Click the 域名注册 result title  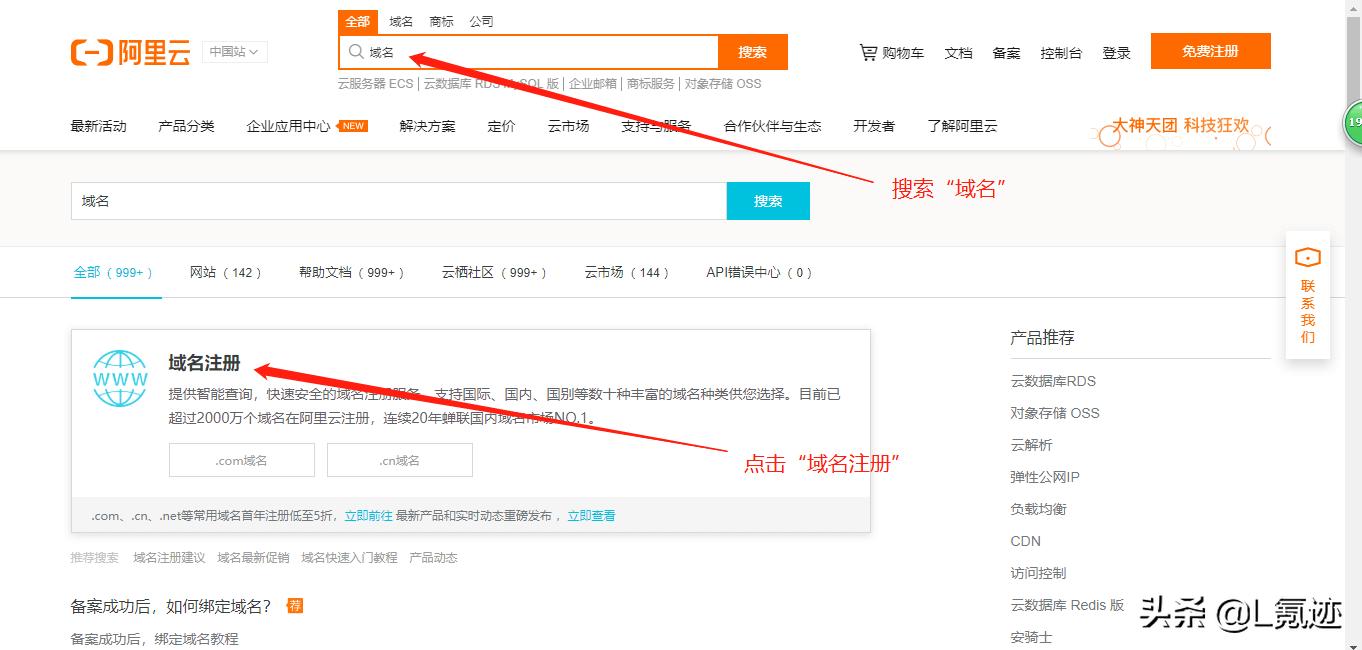[x=204, y=364]
